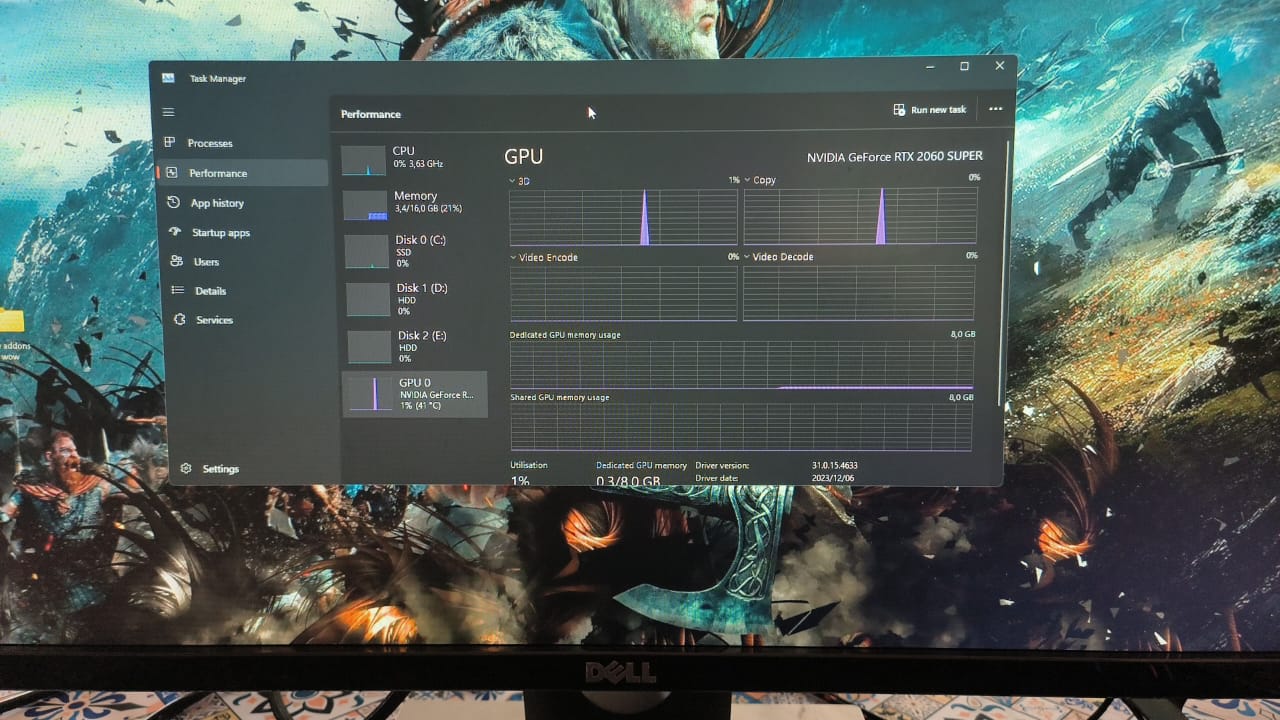Expand the Video Encode graph dropdown
Viewport: 1280px width, 720px height.
(514, 257)
